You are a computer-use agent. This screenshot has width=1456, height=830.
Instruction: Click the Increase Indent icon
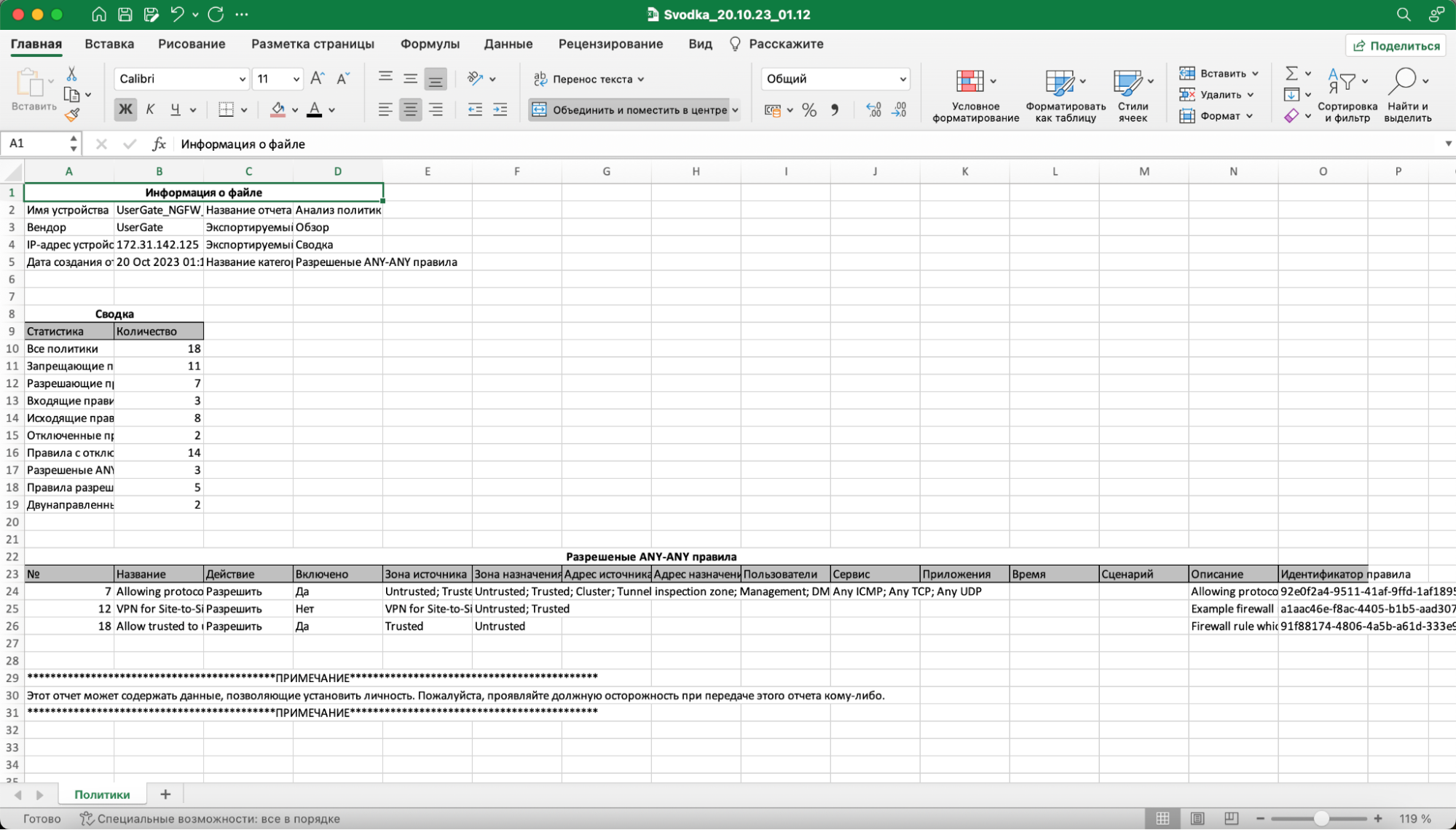pyautogui.click(x=500, y=110)
